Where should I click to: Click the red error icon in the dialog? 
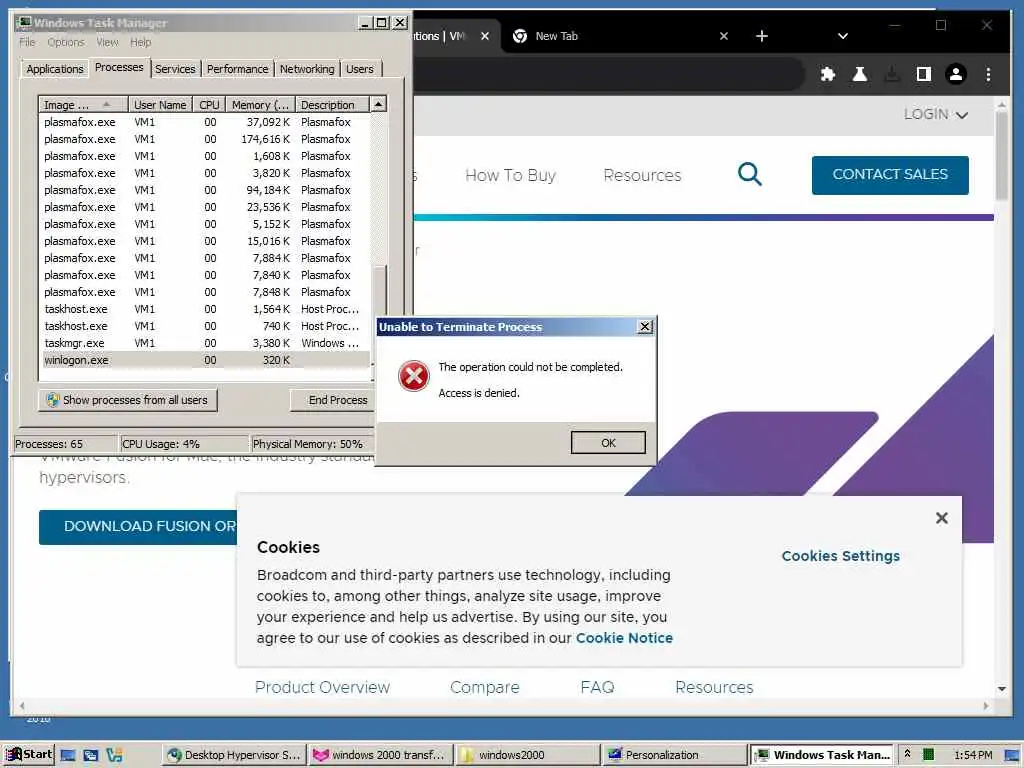click(414, 376)
